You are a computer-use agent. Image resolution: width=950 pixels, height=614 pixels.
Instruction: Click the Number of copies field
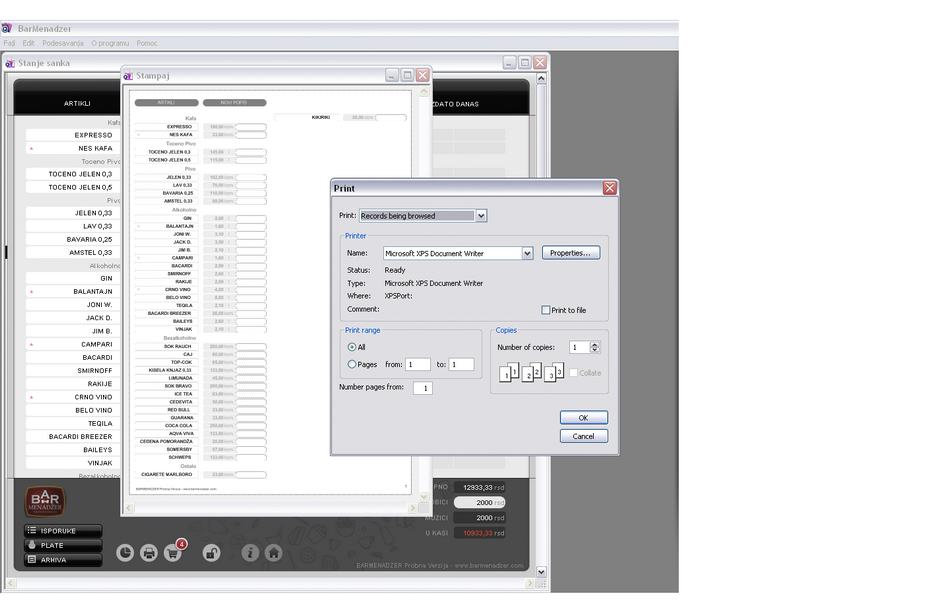579,347
